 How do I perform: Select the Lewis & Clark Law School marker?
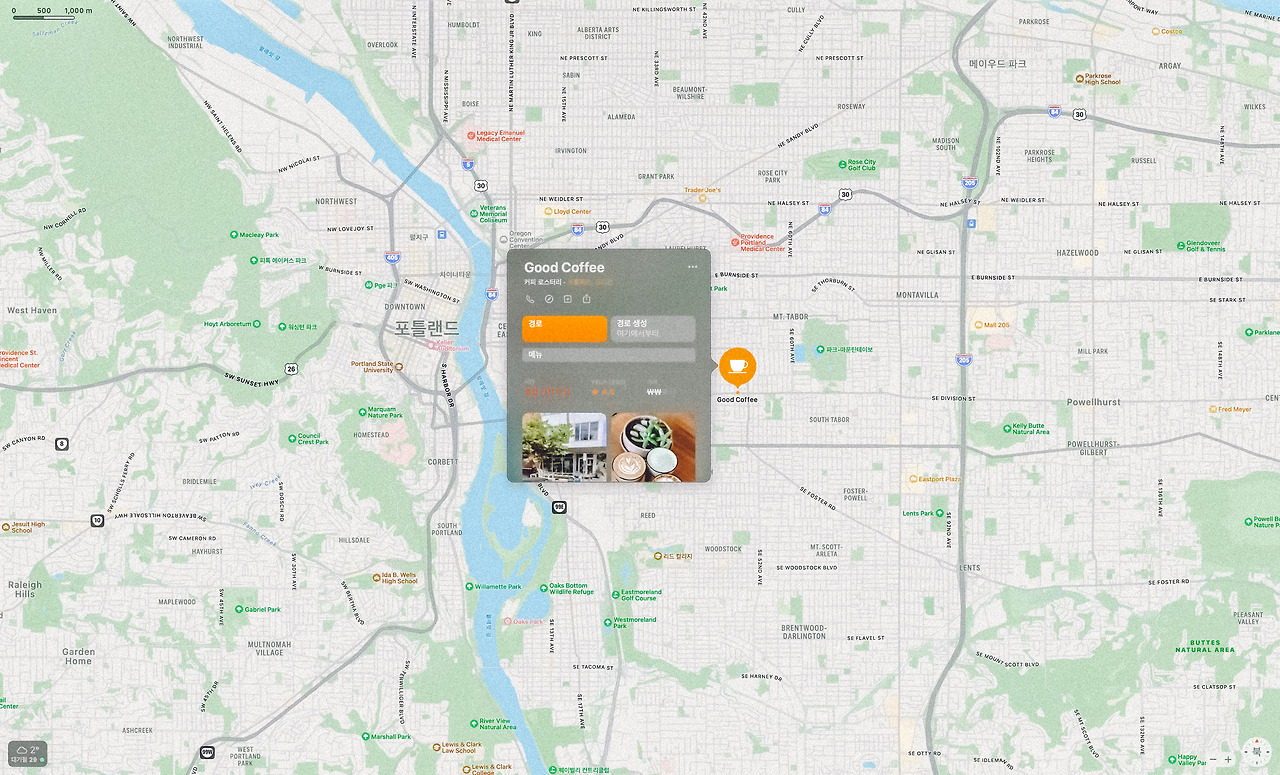point(436,747)
